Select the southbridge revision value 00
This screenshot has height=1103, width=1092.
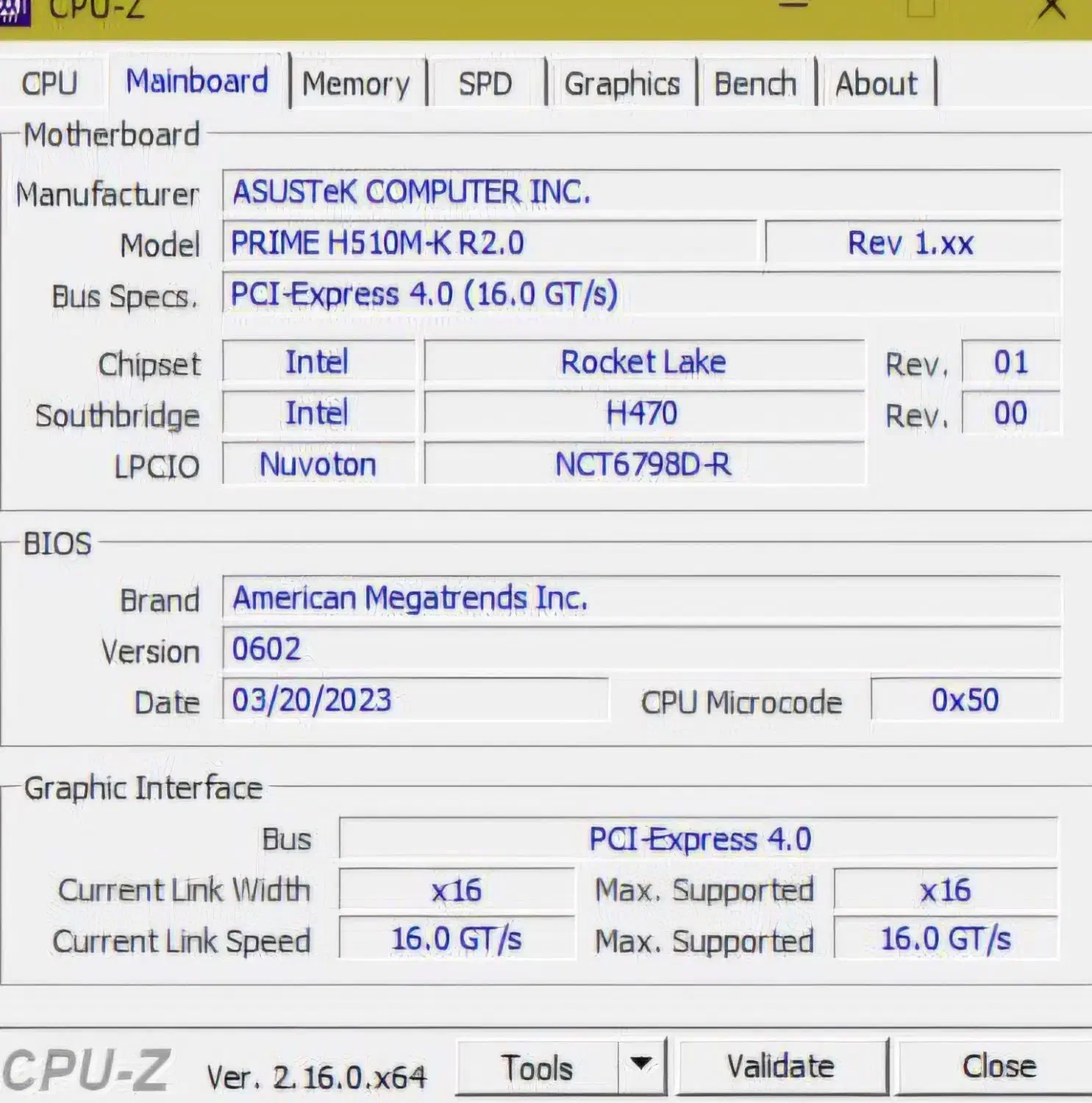1011,413
